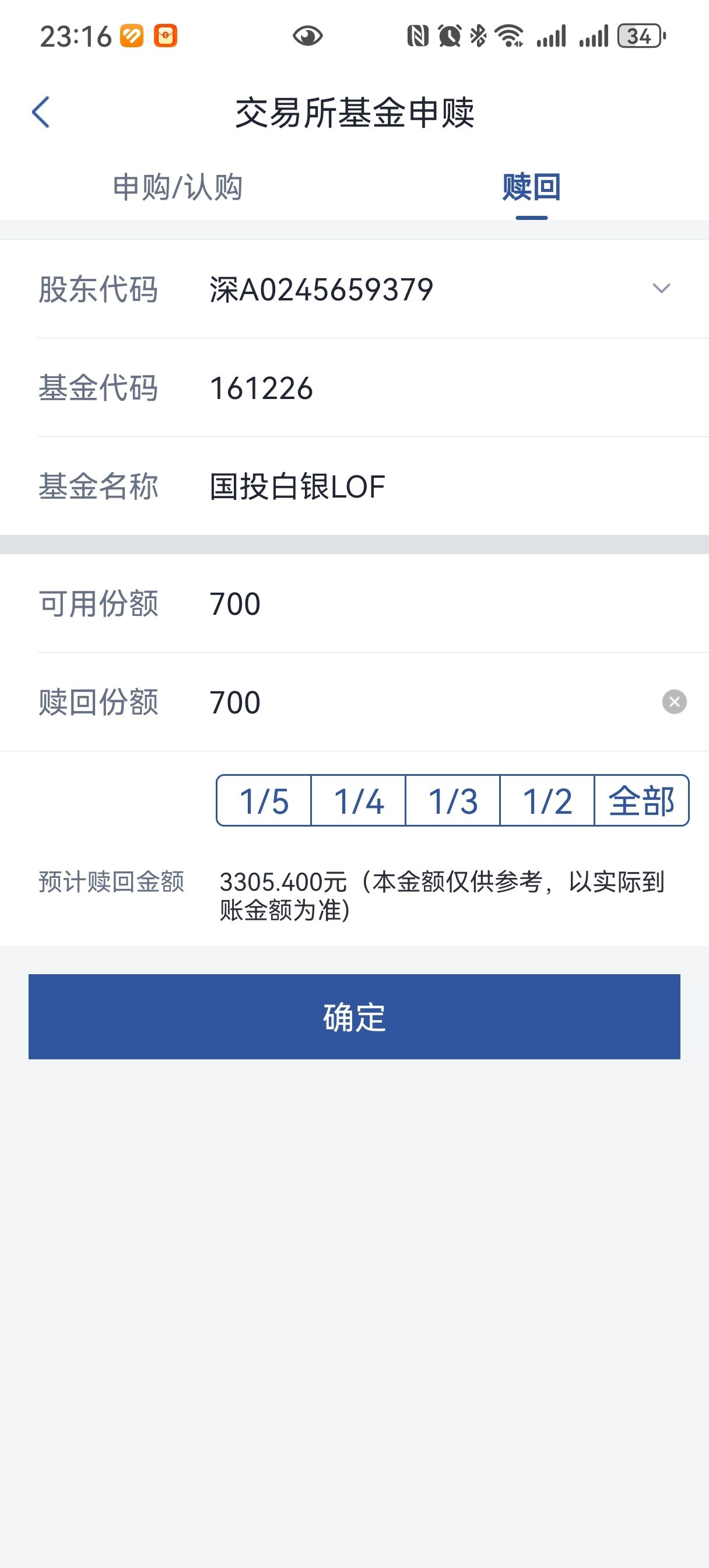Select 全部 to redeem all shares

641,801
